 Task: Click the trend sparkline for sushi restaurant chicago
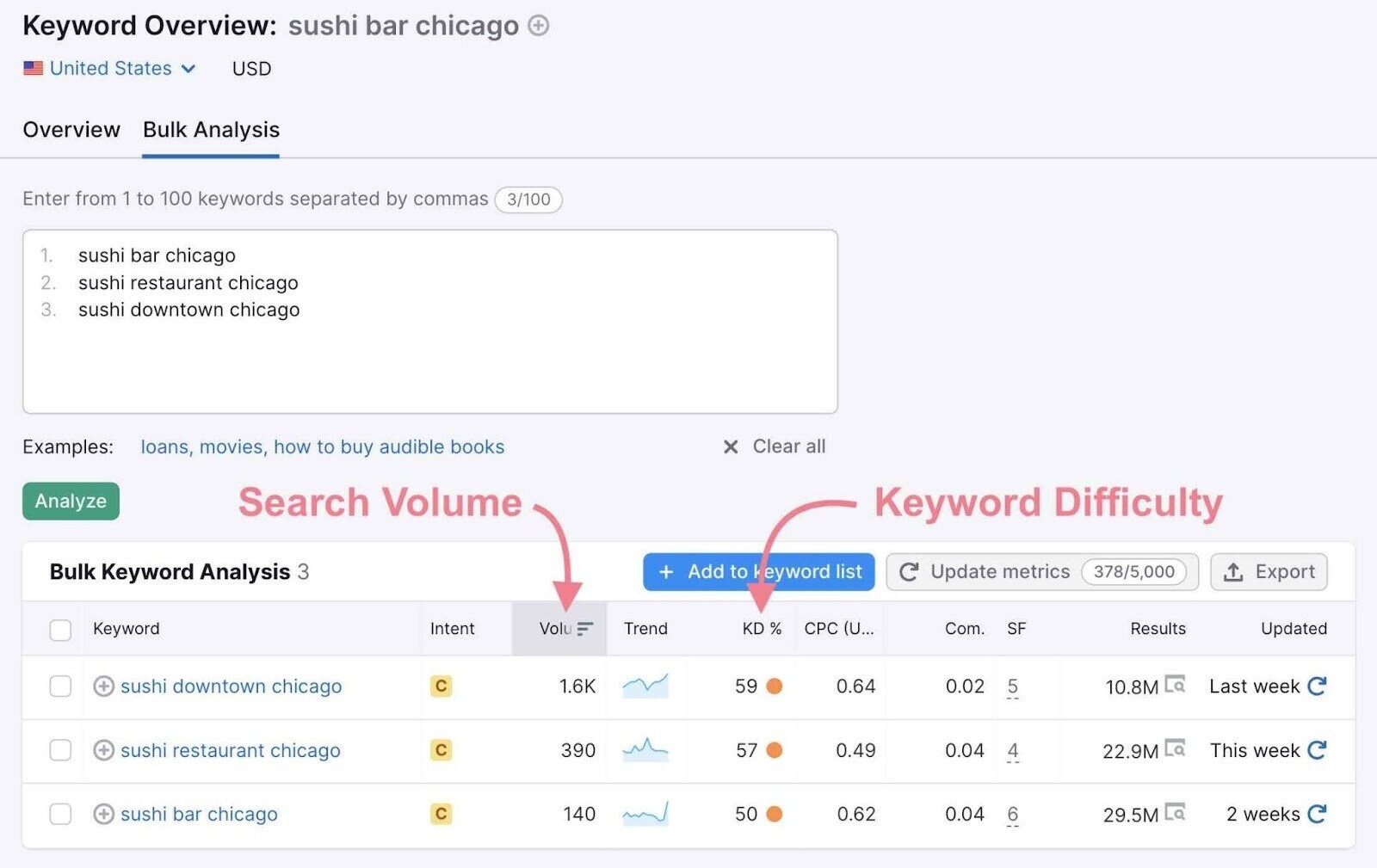[645, 749]
